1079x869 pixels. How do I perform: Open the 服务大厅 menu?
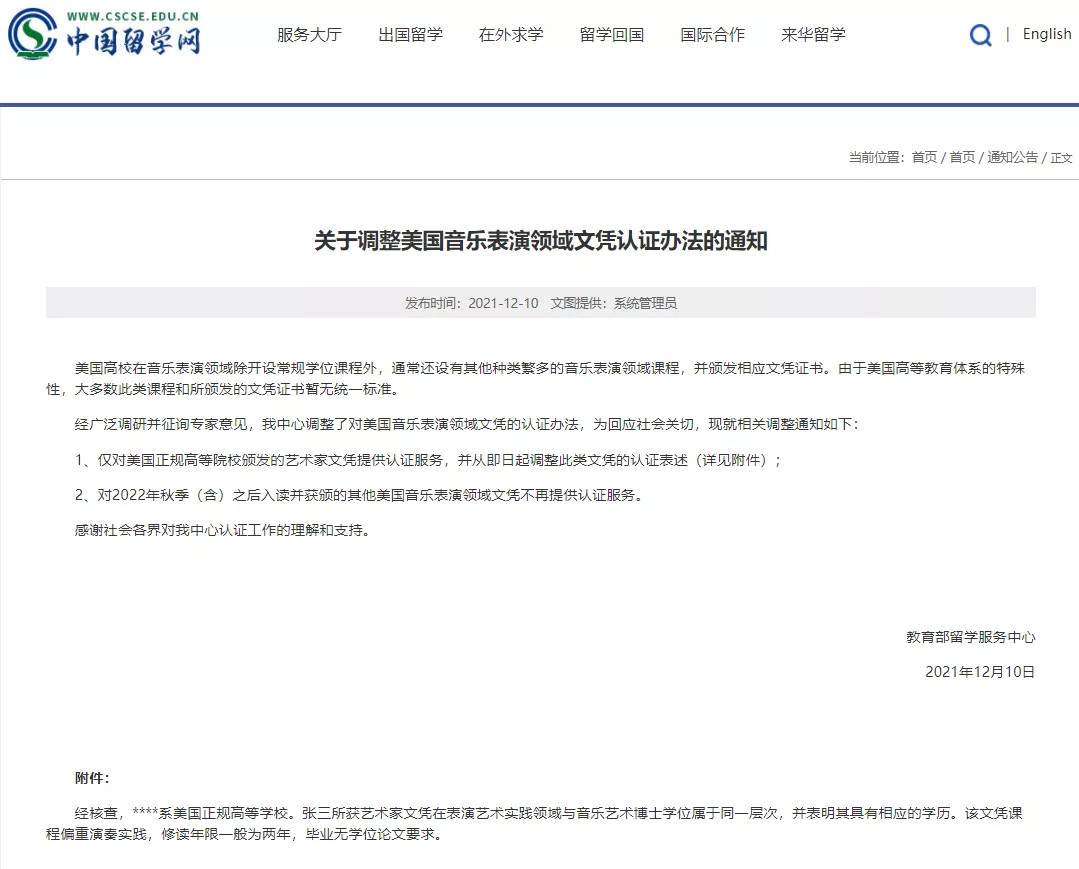tap(309, 34)
